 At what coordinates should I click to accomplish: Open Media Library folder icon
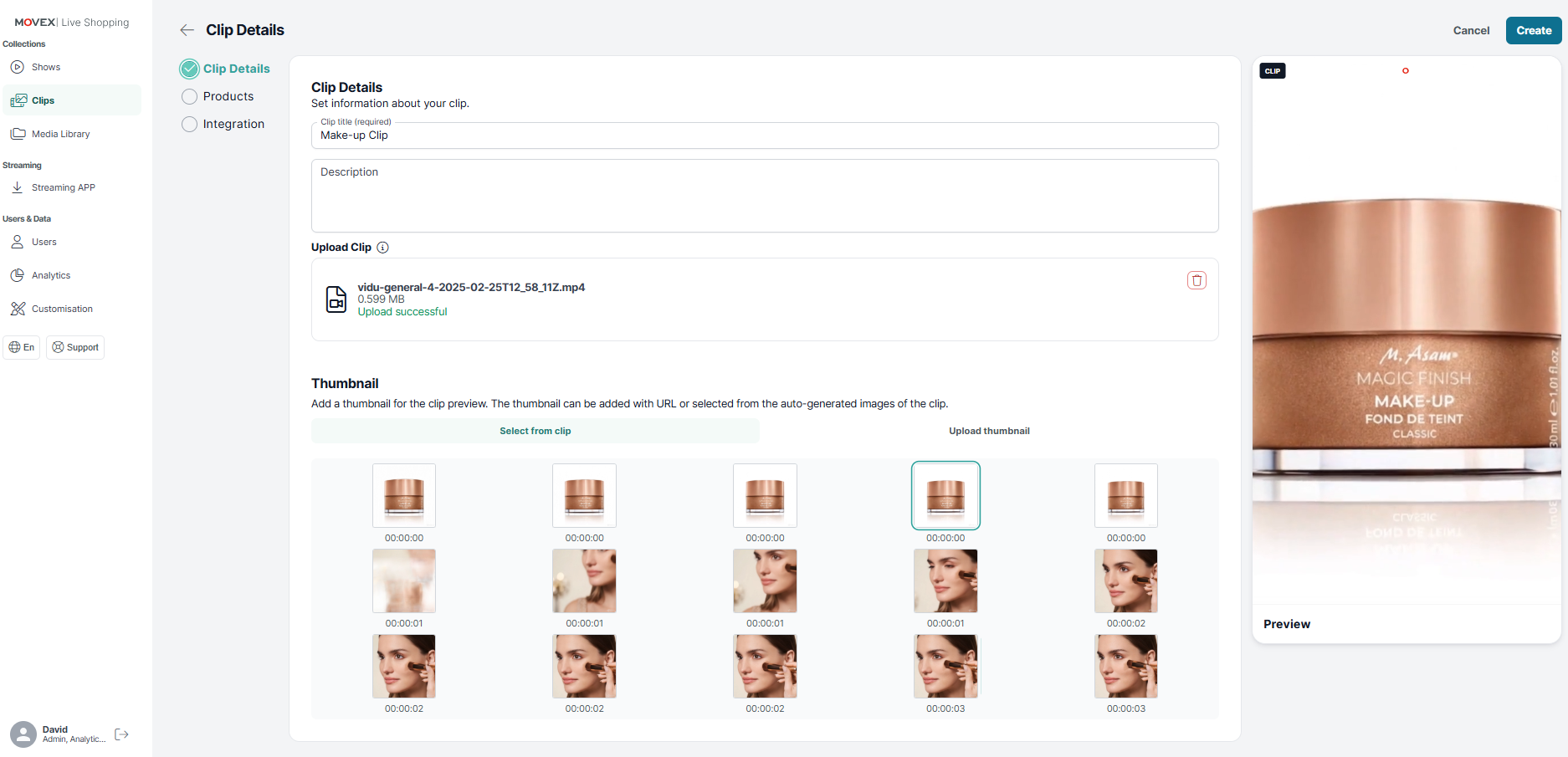coord(18,134)
